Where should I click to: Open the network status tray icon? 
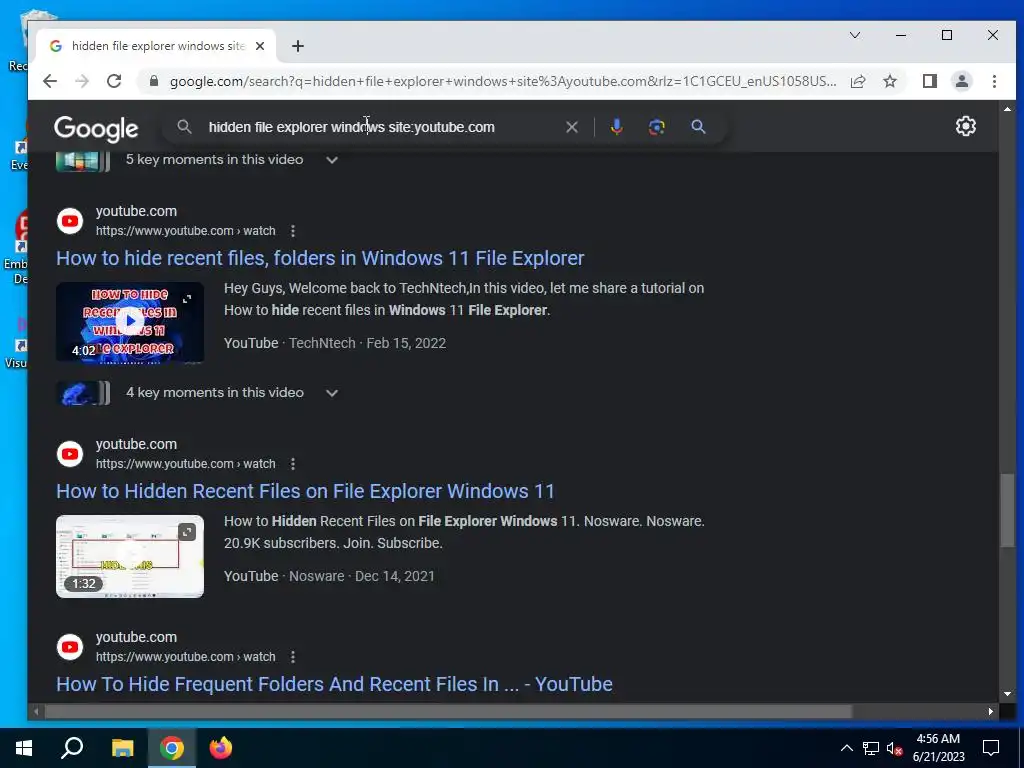point(871,748)
